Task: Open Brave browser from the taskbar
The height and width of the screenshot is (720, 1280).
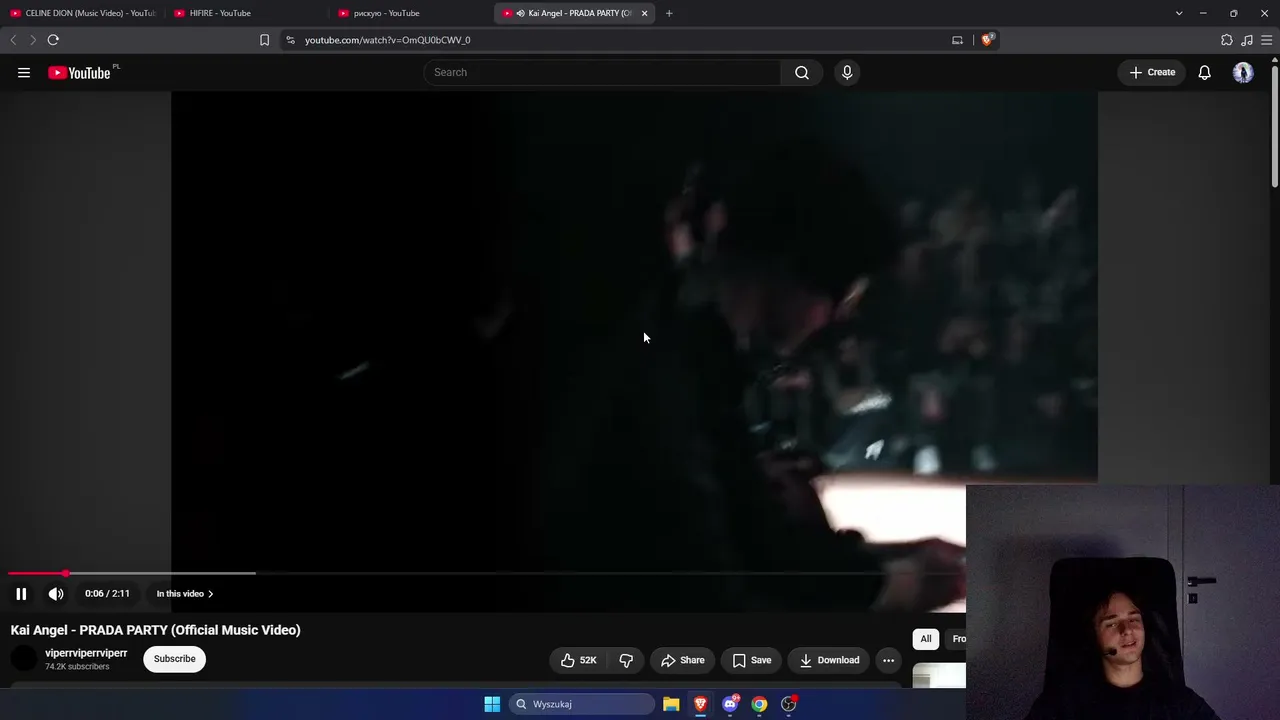Action: [x=700, y=704]
